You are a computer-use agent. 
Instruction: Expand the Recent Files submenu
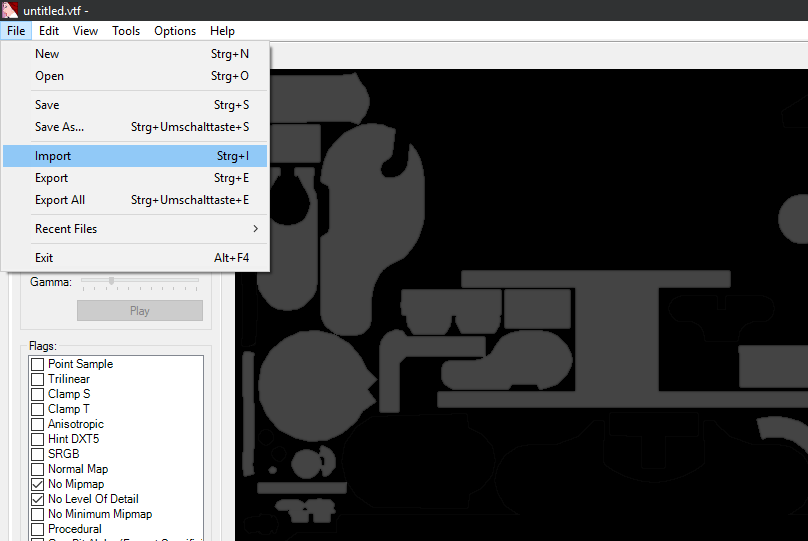point(135,229)
